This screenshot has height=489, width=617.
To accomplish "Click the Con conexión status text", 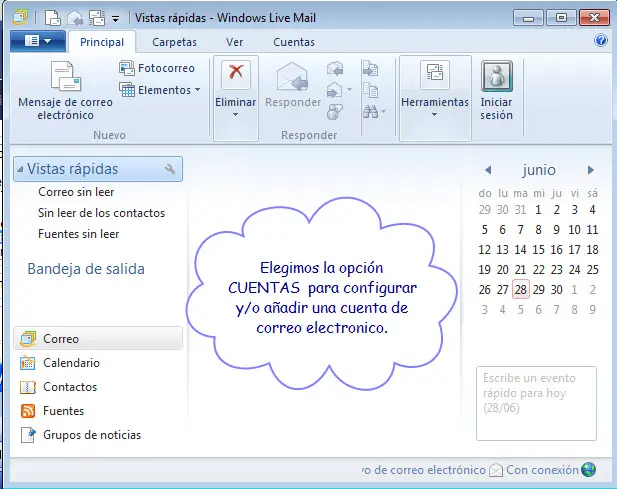I will point(542,470).
